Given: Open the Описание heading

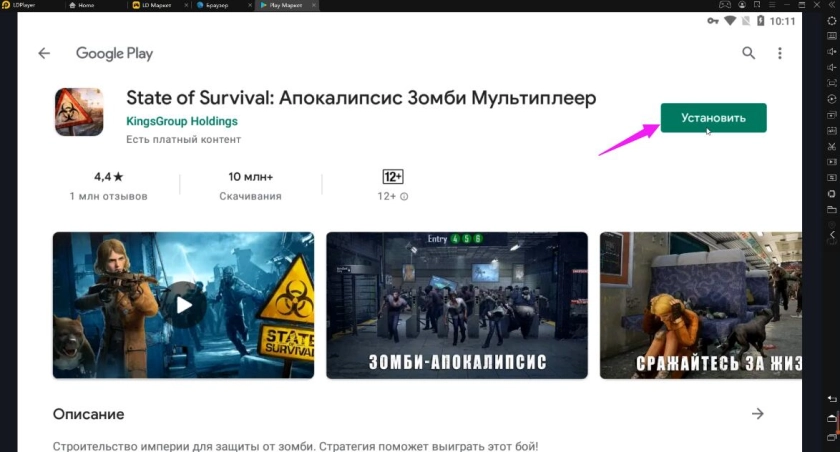Looking at the screenshot, I should coord(88,414).
